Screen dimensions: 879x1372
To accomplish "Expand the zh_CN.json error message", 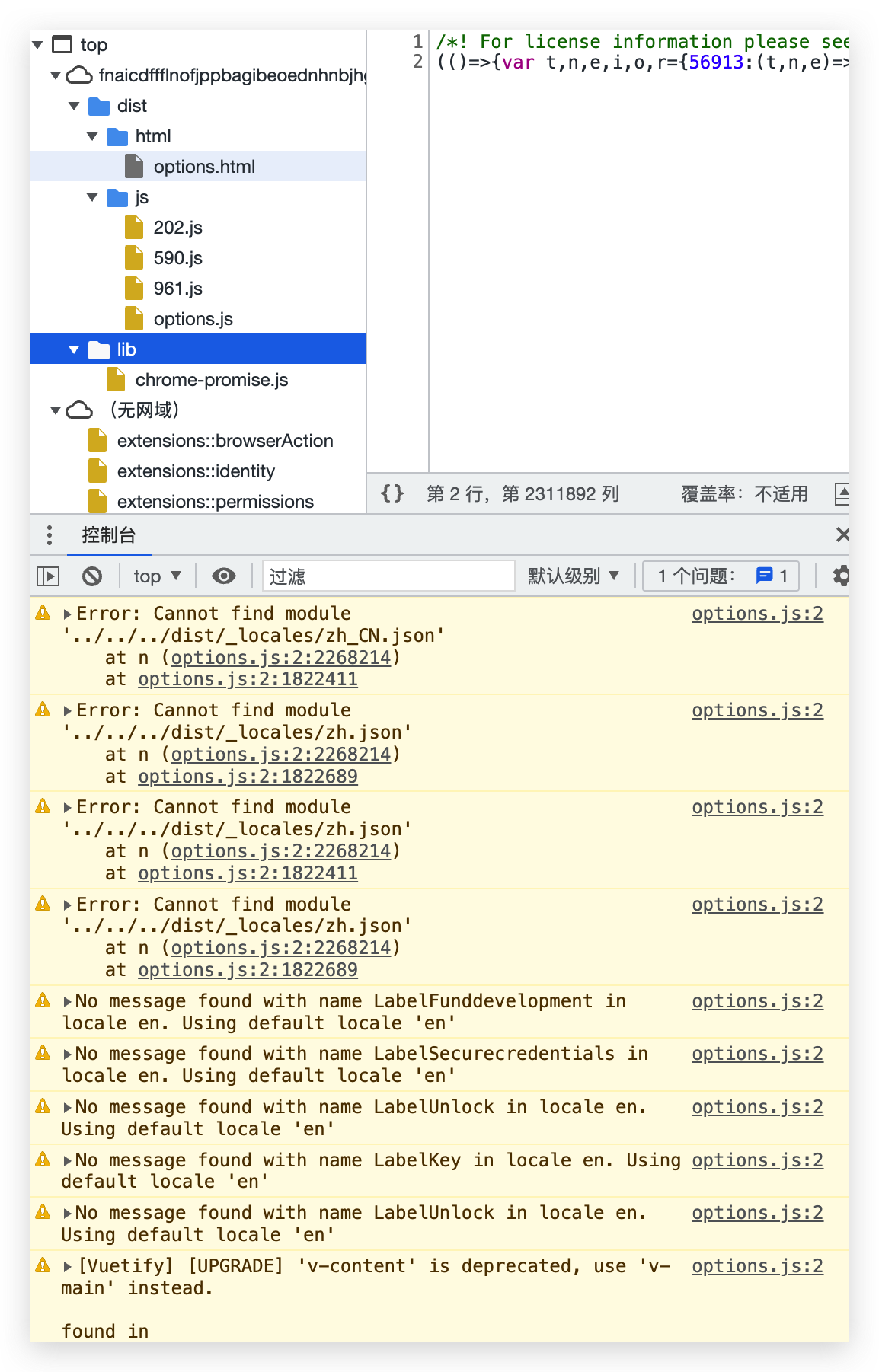I will point(68,614).
